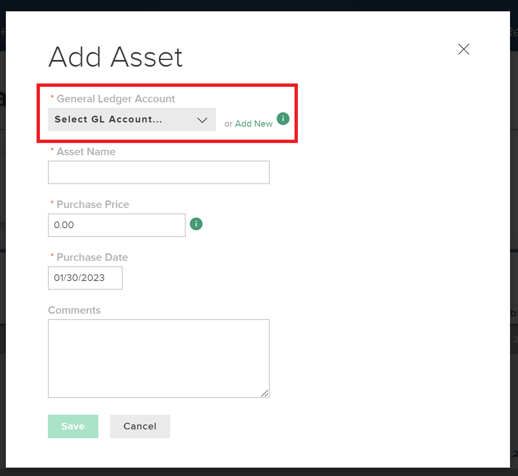Screen dimensions: 518x476
Task: Close the Add Asset dialog
Action: pos(463,49)
